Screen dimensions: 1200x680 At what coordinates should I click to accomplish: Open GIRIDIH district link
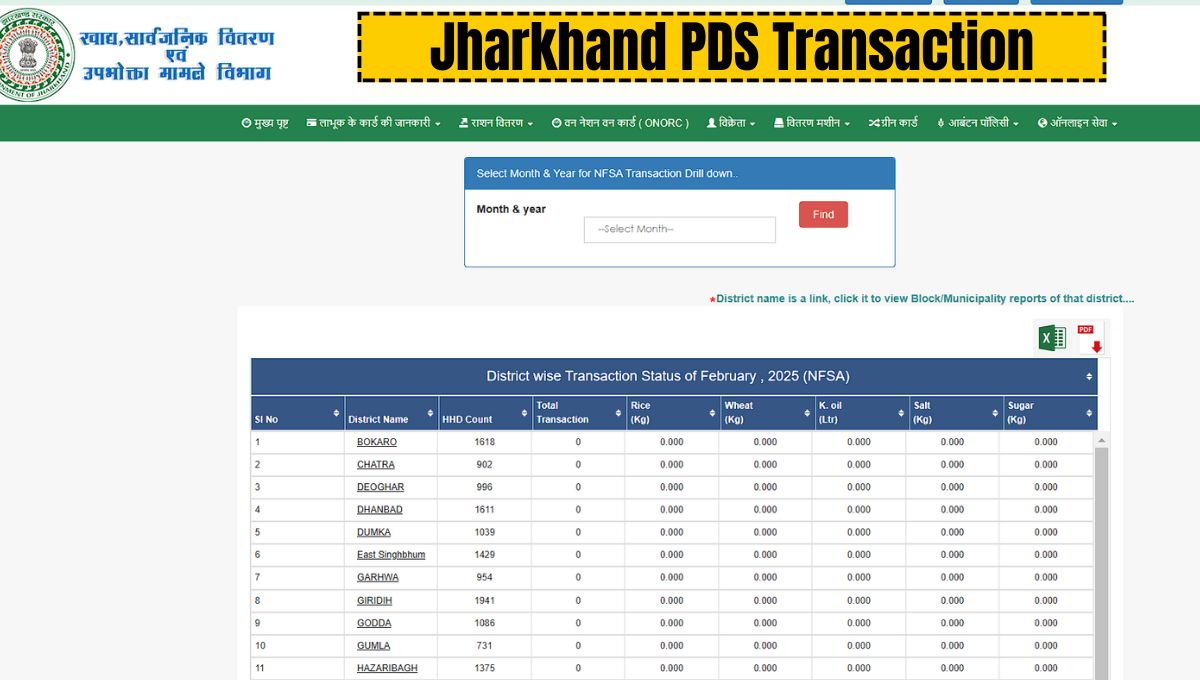tap(375, 601)
